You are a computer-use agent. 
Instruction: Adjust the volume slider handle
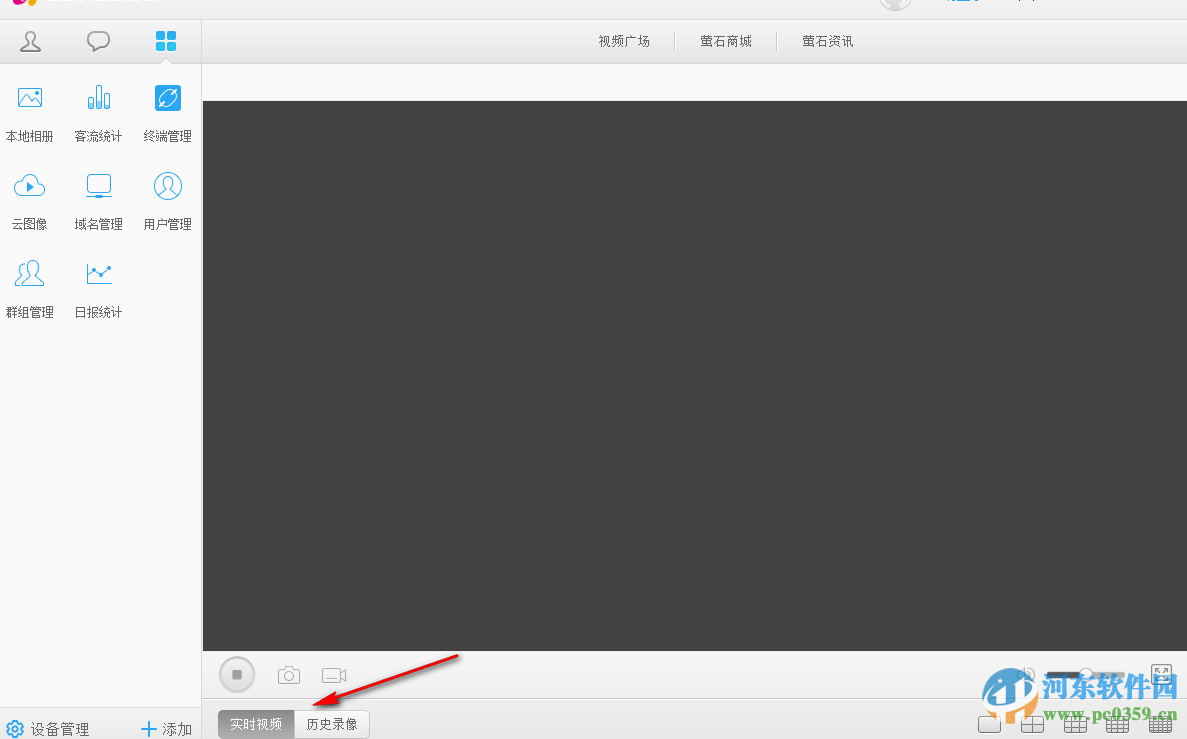pyautogui.click(x=1086, y=674)
